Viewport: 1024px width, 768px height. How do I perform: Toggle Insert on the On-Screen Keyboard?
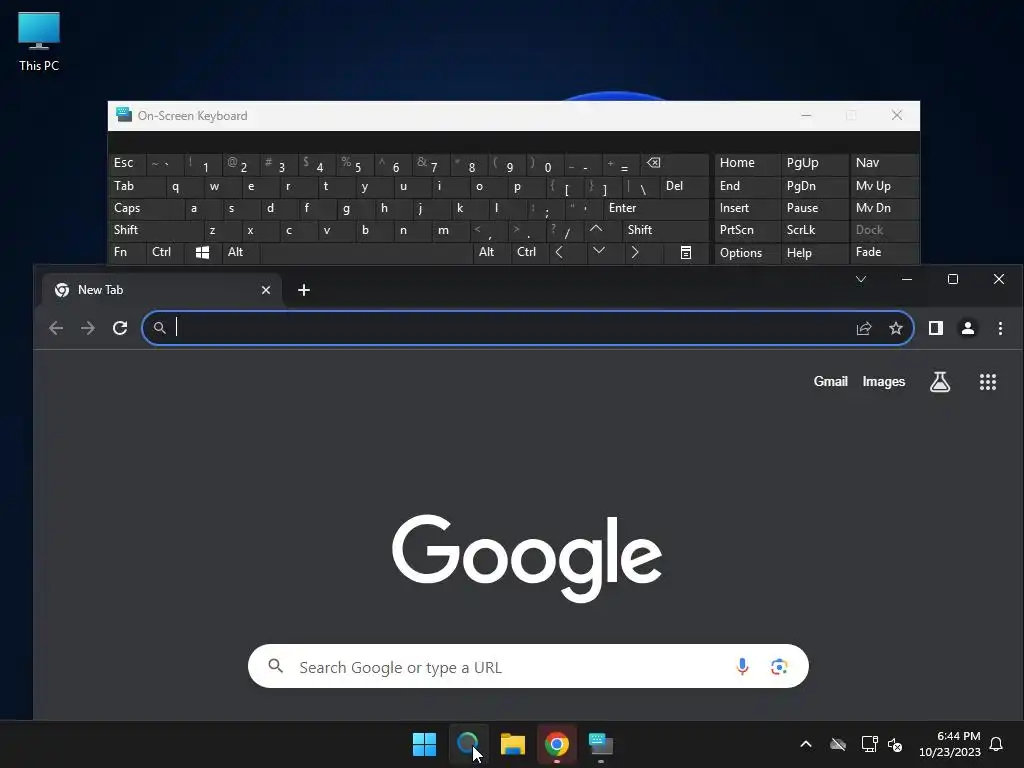click(747, 208)
